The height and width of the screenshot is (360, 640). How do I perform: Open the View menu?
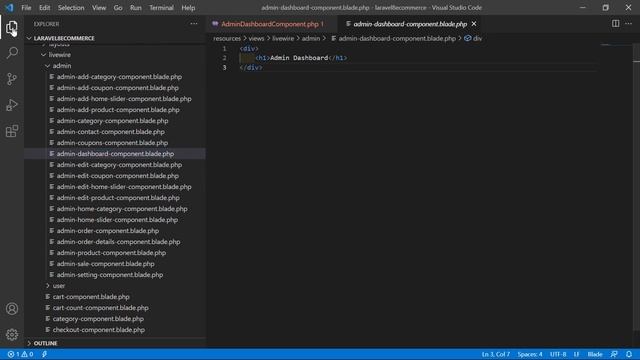pos(99,8)
